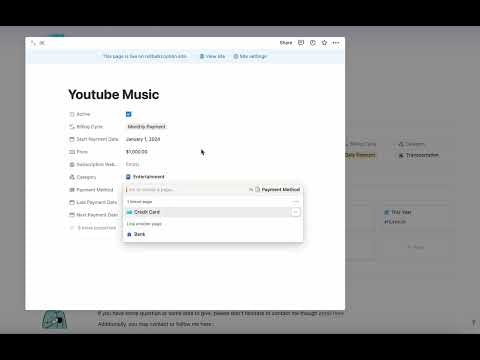This screenshot has height=360, width=480.
Task: Remove Credit Card with its minus button
Action: [x=295, y=212]
